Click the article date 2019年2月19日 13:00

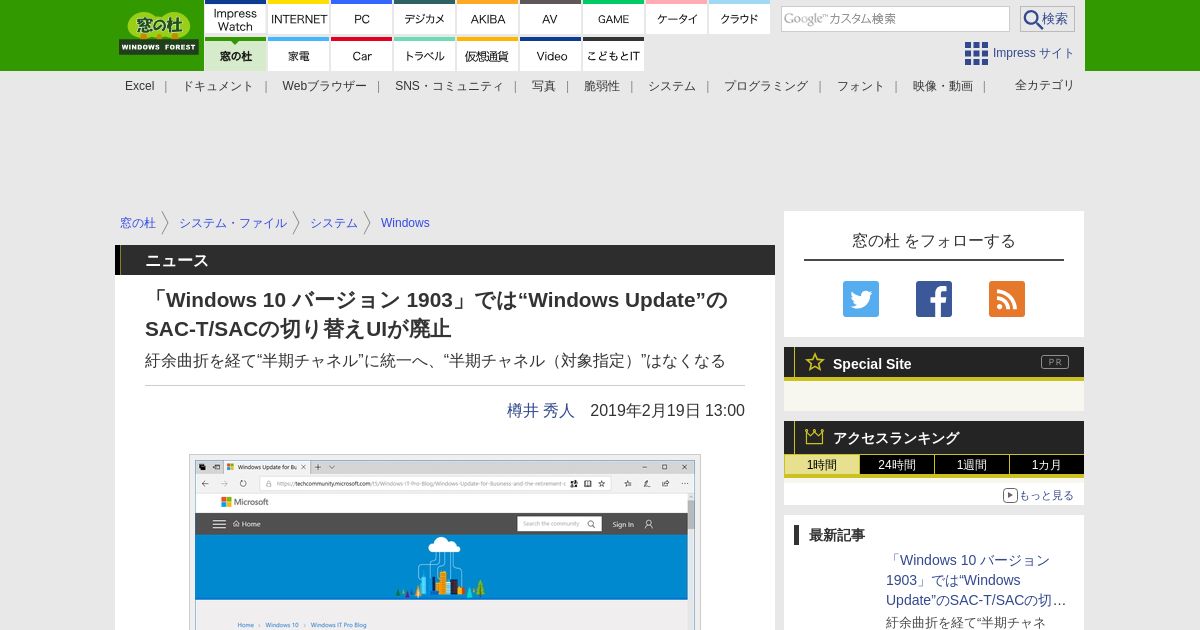[x=668, y=410]
